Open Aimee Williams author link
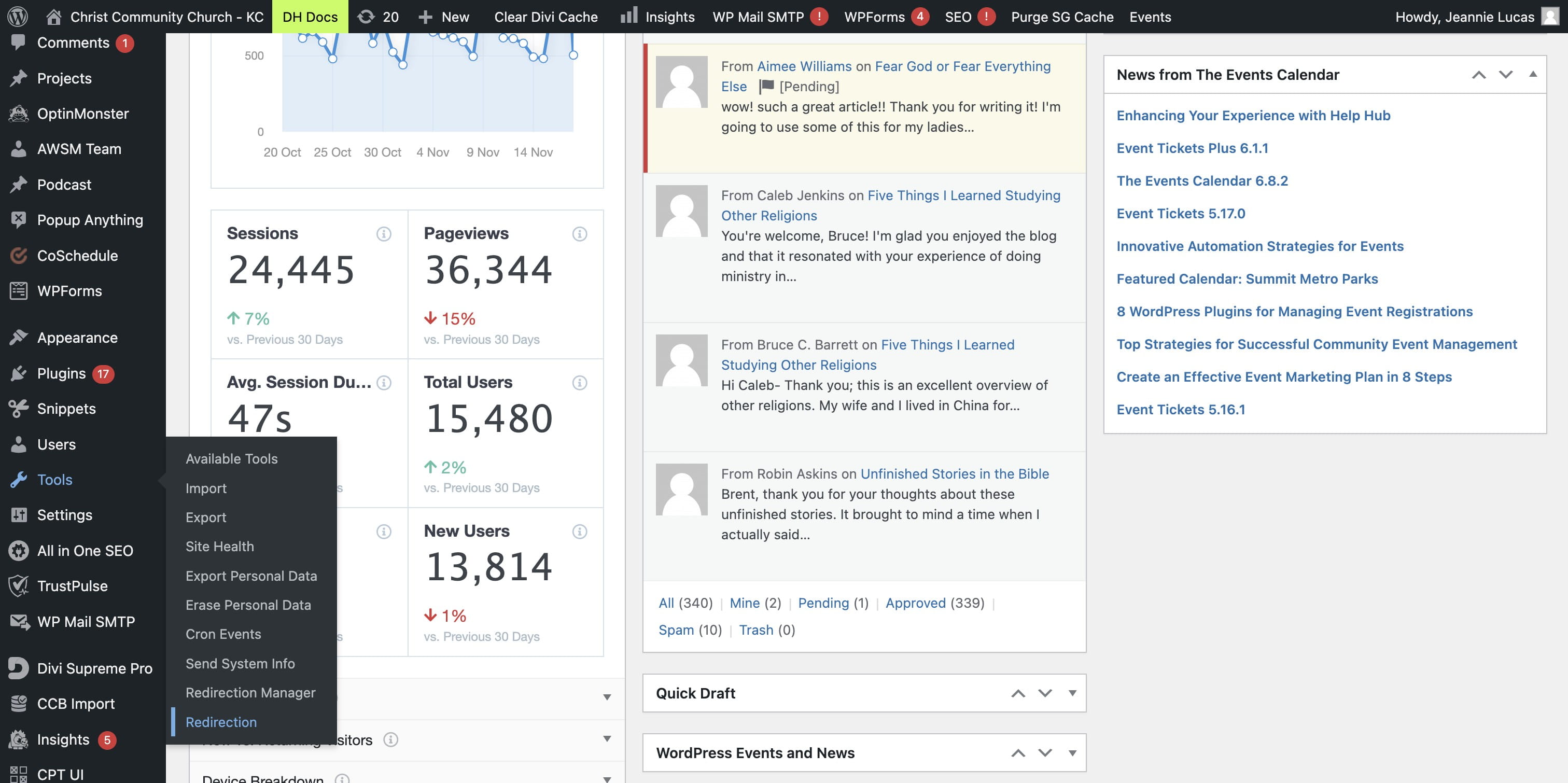Viewport: 1568px width, 783px height. point(804,66)
